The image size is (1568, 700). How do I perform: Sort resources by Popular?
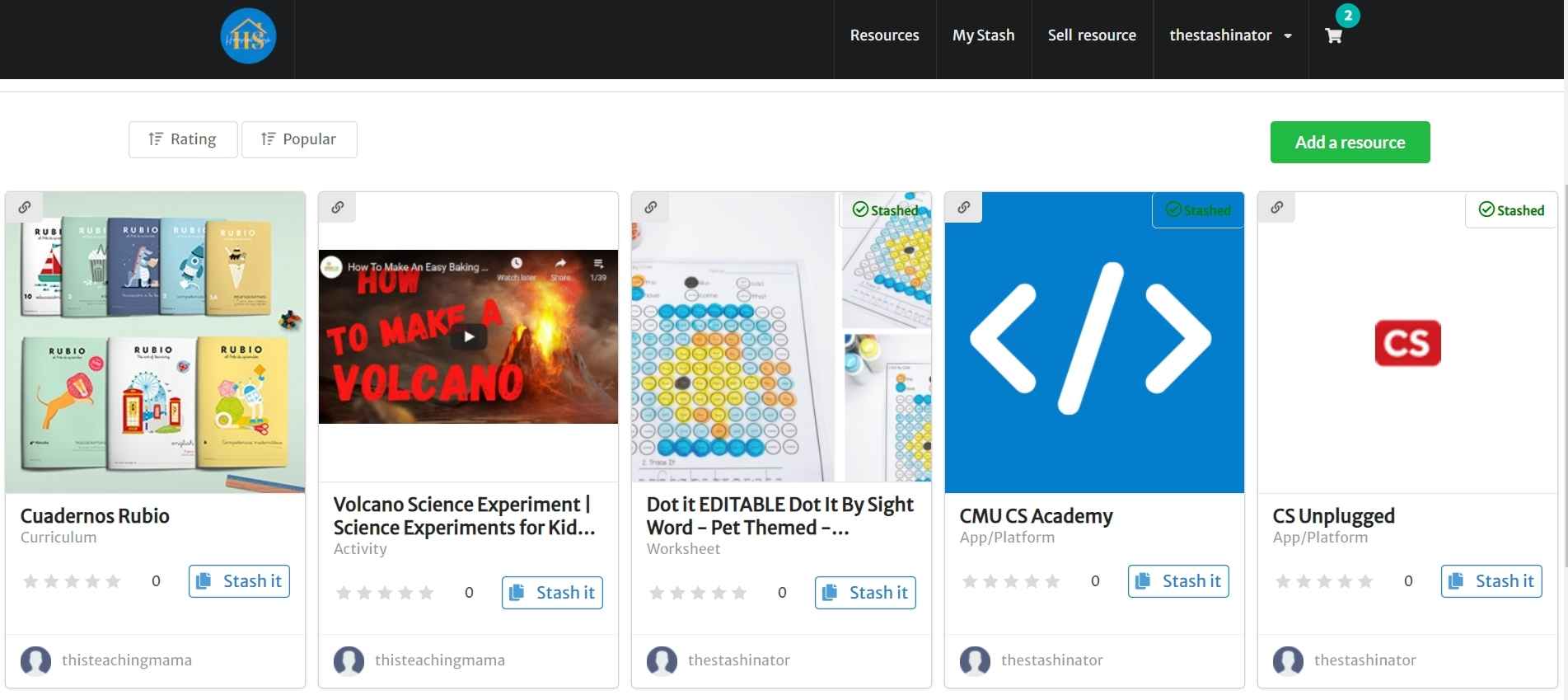pyautogui.click(x=299, y=139)
